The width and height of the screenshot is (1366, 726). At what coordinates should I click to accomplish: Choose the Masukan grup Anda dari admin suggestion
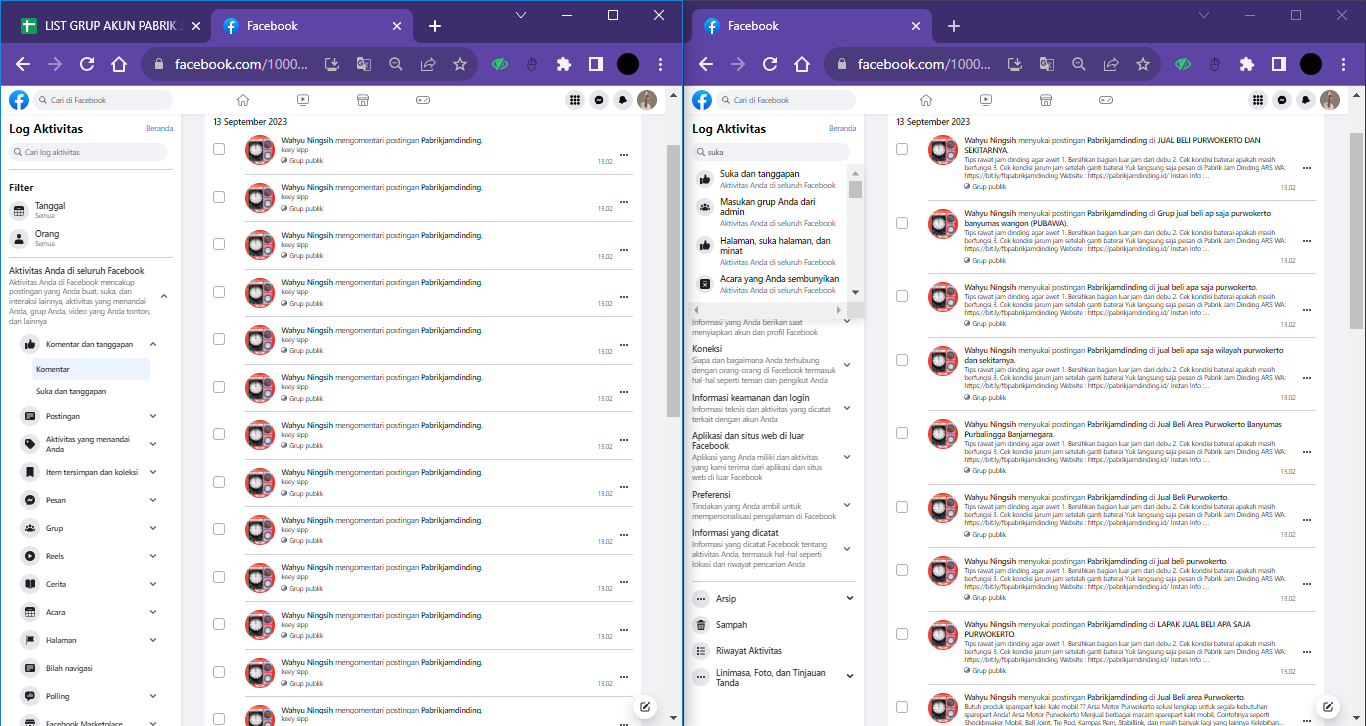click(x=769, y=212)
